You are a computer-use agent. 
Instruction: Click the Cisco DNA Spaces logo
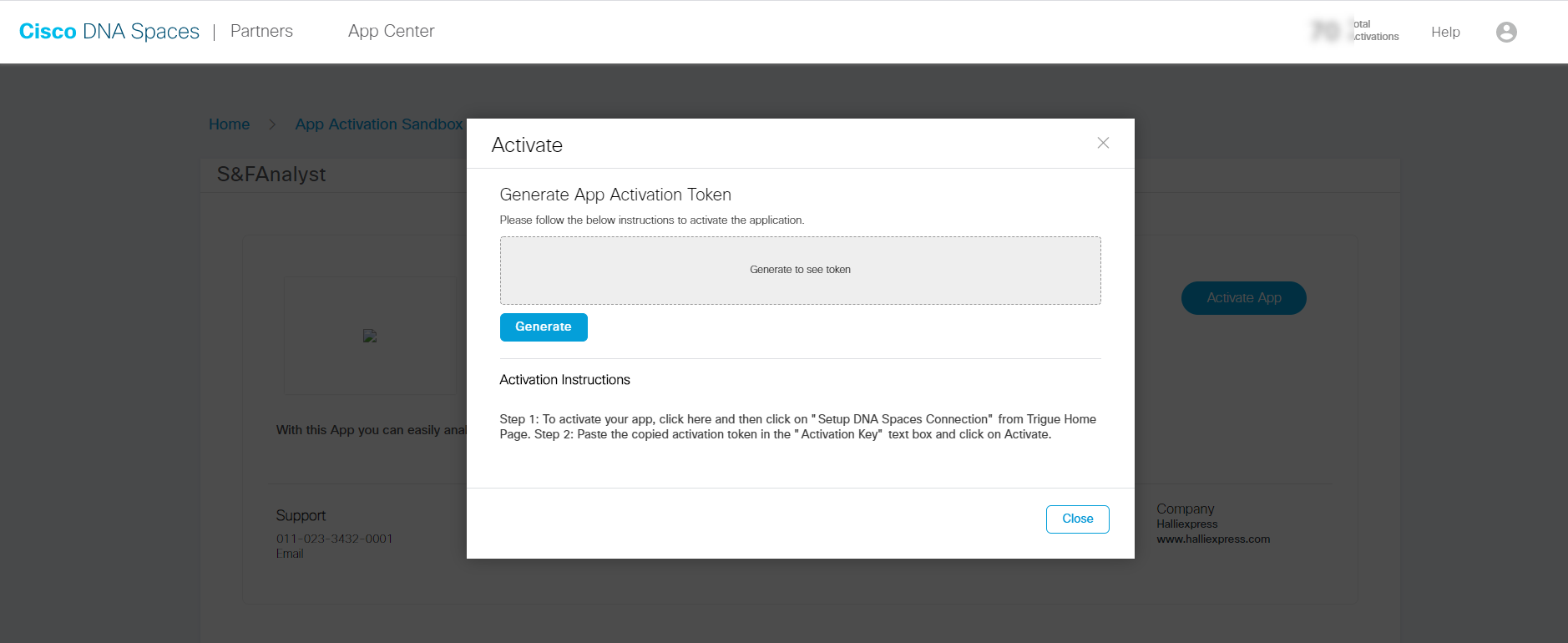click(109, 31)
